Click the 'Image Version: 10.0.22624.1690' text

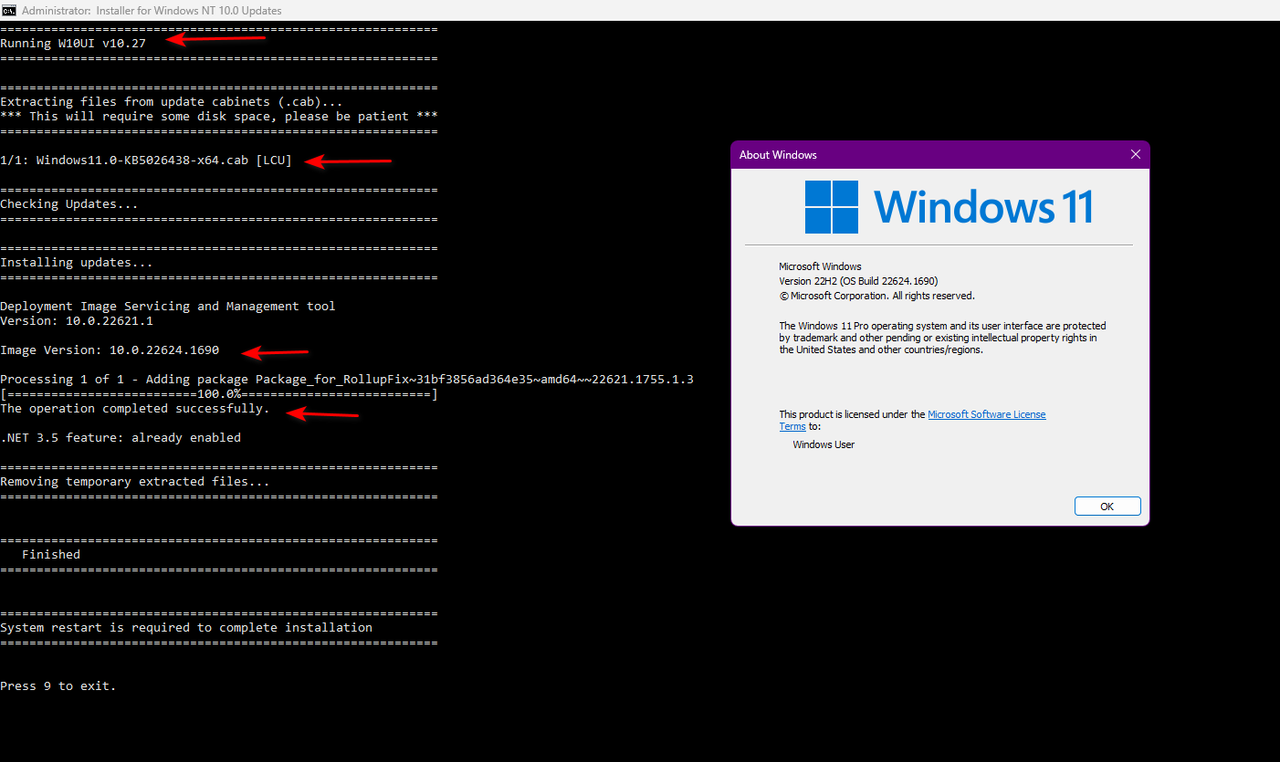(x=109, y=350)
